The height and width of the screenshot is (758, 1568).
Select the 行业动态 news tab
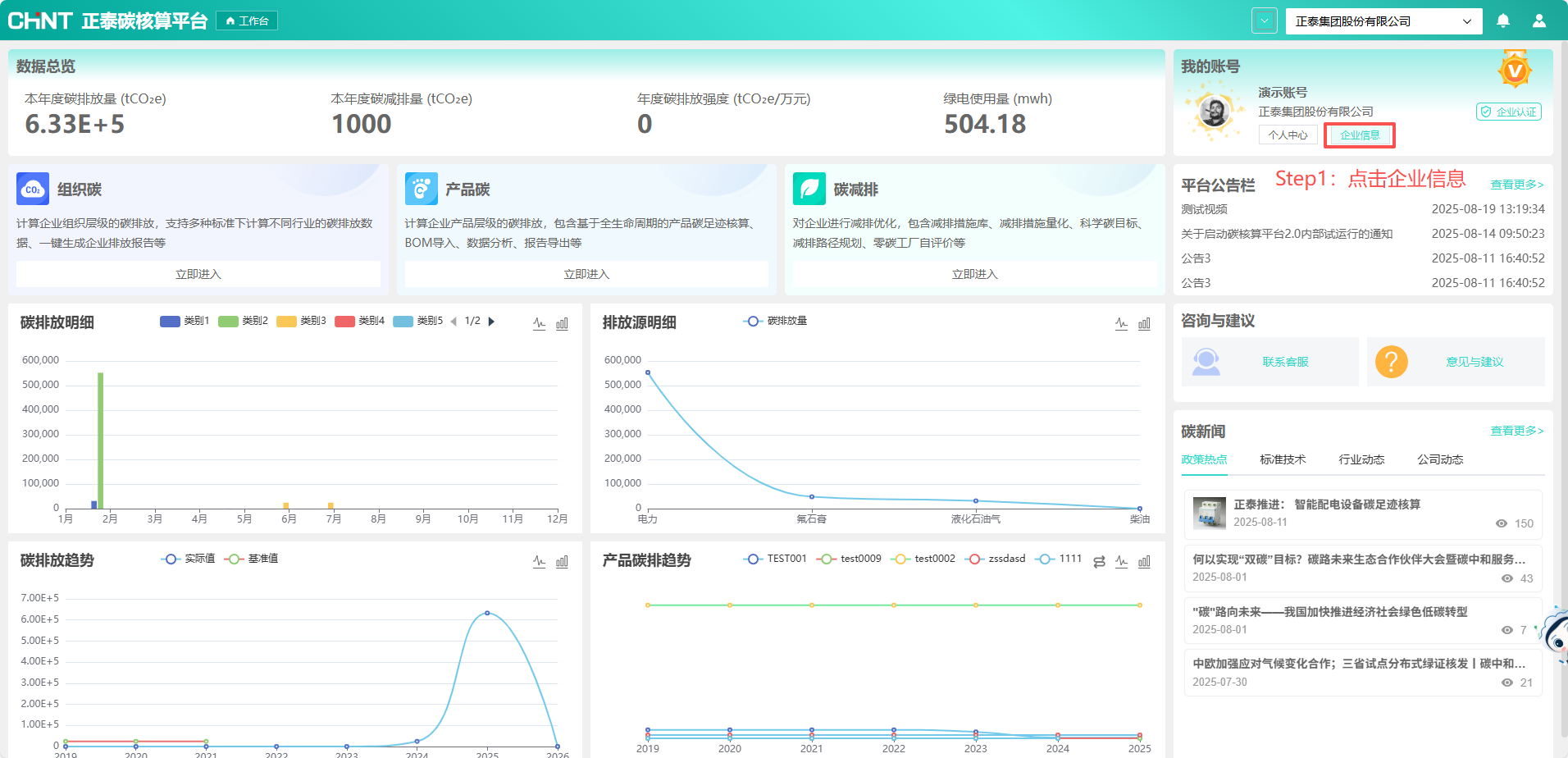point(1361,459)
